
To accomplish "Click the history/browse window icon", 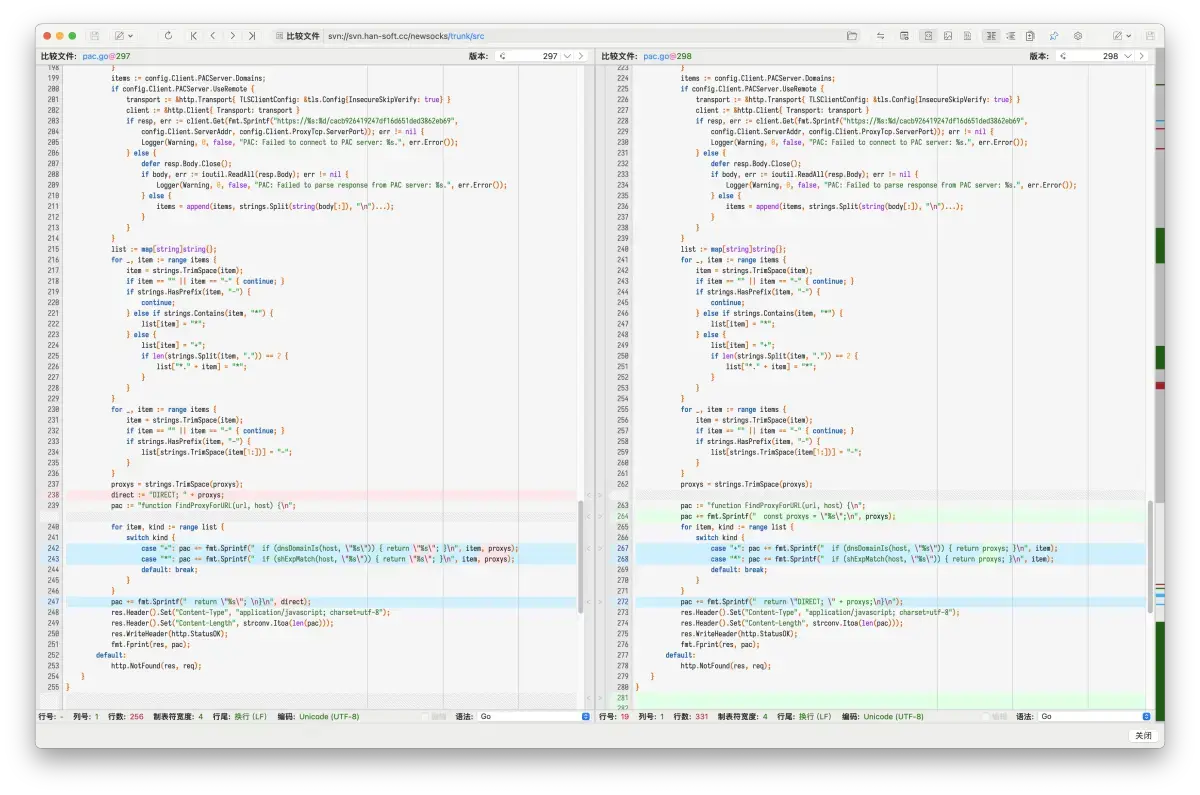I will 904,36.
